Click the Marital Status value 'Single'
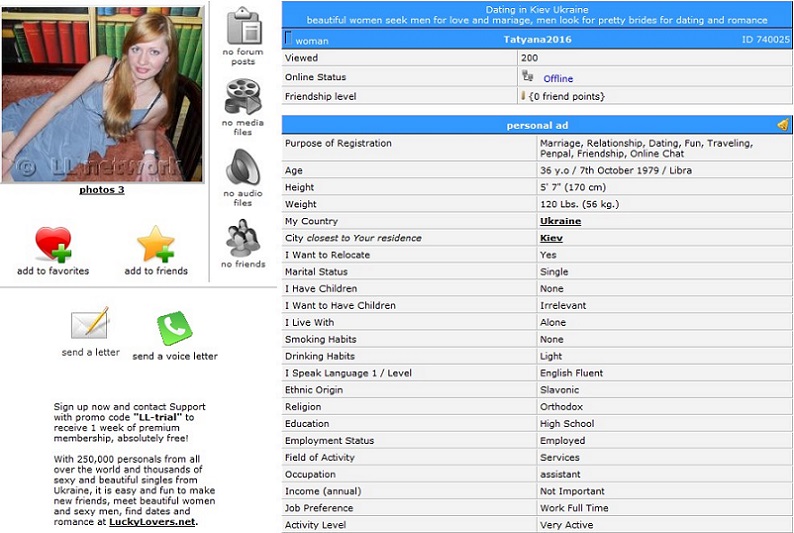 tap(554, 272)
